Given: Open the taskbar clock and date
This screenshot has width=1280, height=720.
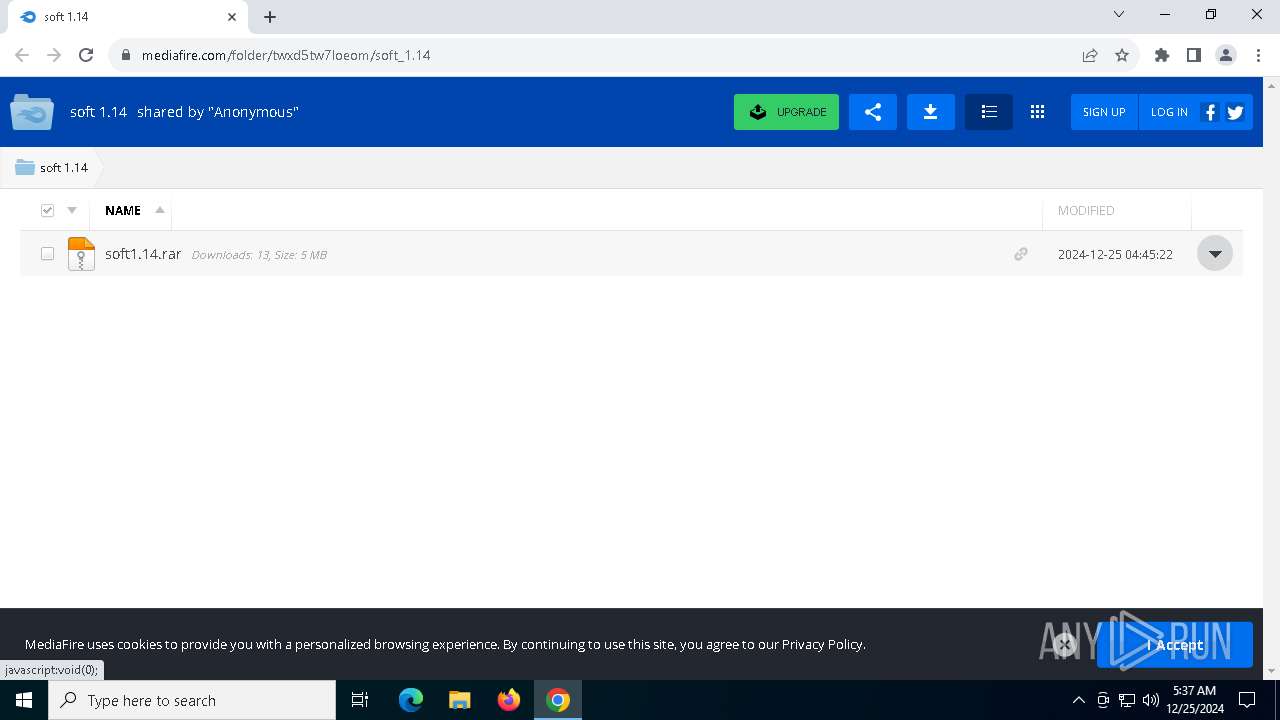Looking at the screenshot, I should (1194, 700).
